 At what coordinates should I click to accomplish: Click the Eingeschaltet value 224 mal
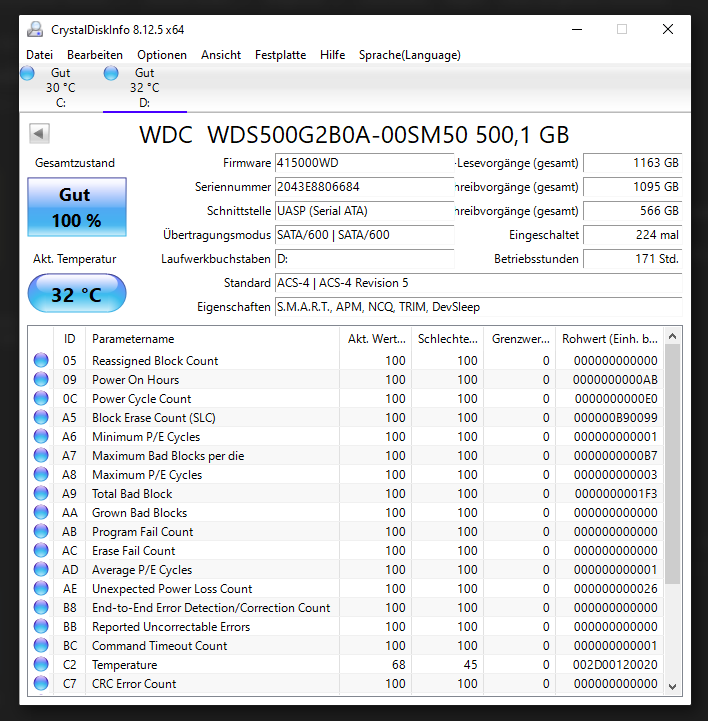[633, 235]
